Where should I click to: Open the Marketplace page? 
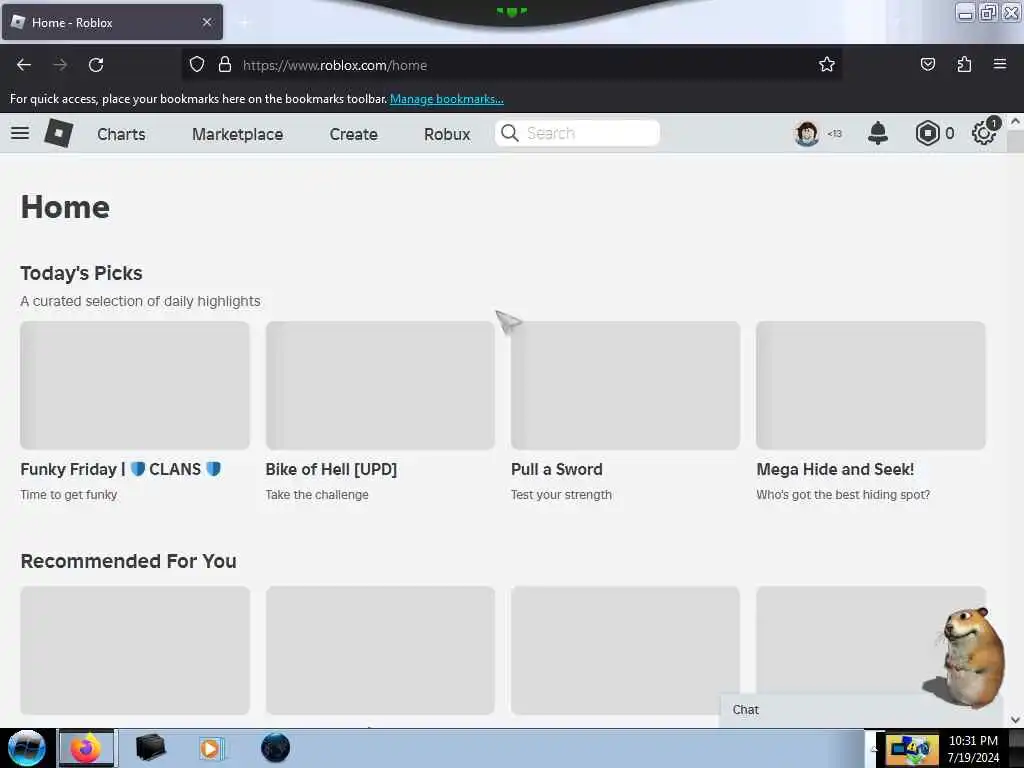(x=238, y=134)
